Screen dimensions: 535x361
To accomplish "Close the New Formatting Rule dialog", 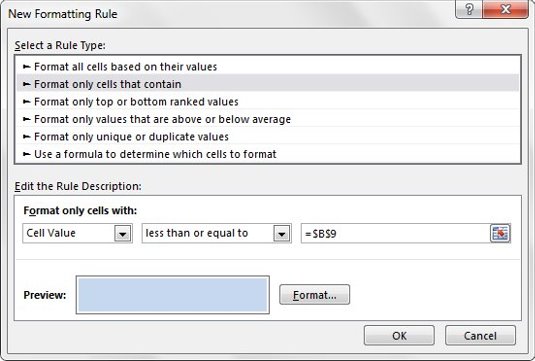I will pyautogui.click(x=506, y=9).
